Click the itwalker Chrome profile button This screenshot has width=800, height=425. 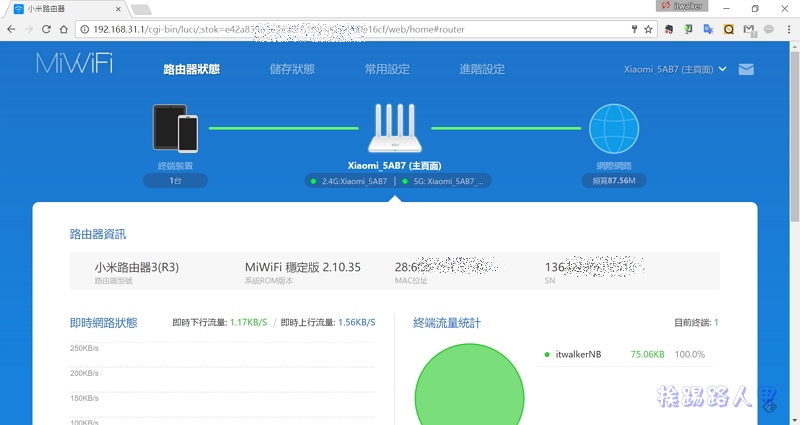(x=682, y=6)
